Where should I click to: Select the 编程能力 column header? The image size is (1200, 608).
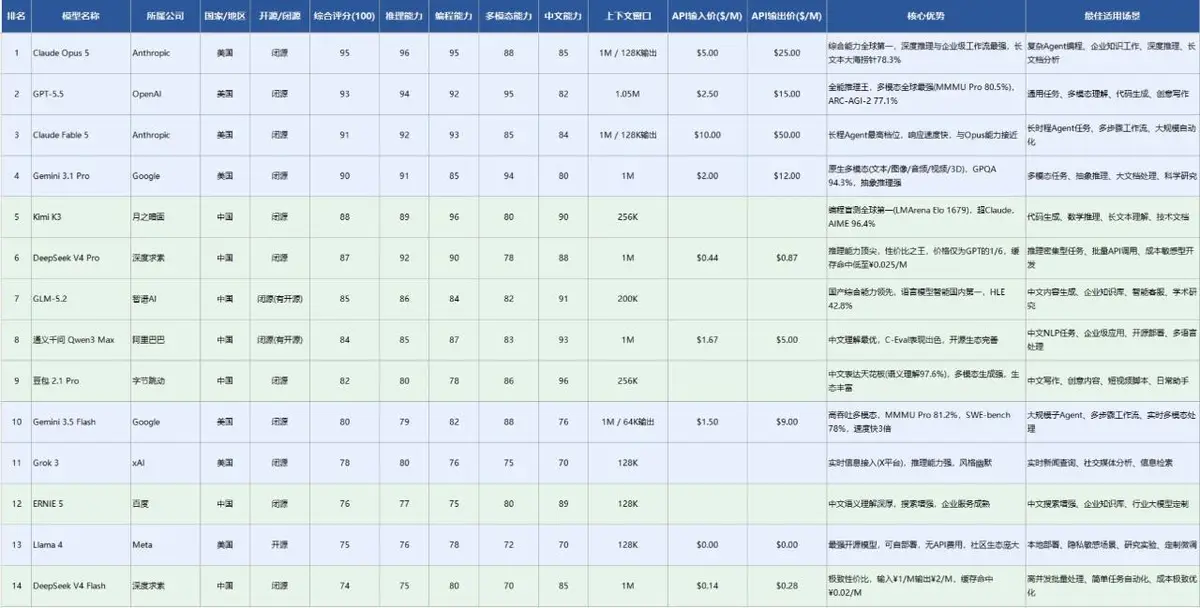click(x=454, y=17)
